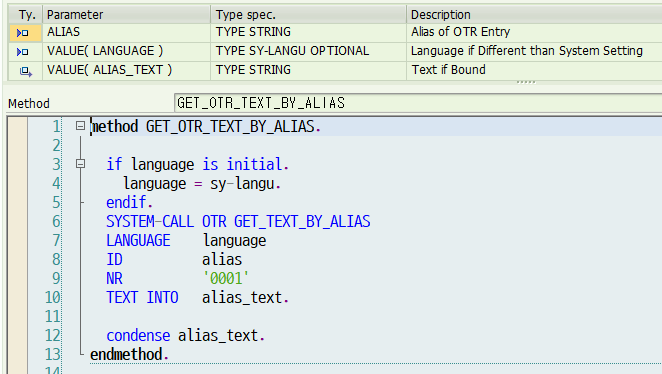Click the '0001' literal in the NR line

pyautogui.click(x=225, y=279)
